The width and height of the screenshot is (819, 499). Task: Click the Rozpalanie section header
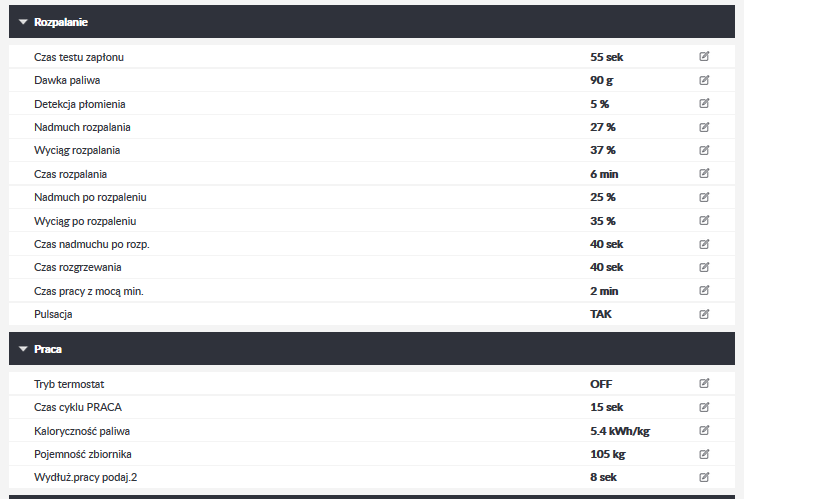(x=372, y=22)
